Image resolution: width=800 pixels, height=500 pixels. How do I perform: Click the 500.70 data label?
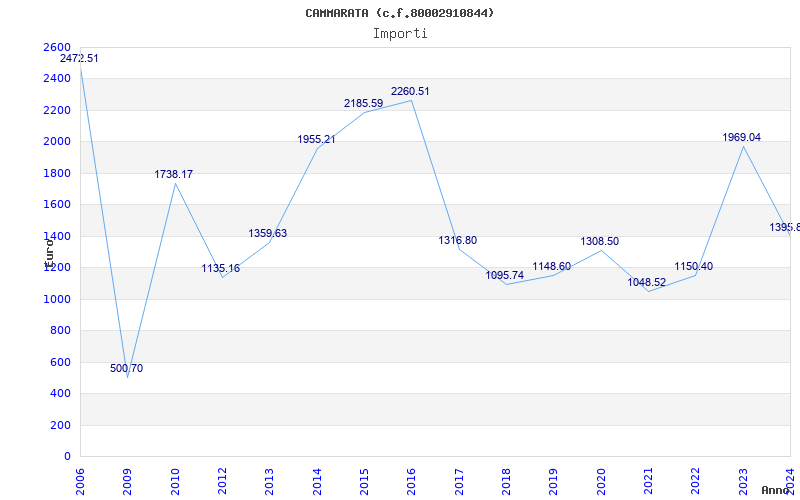127,368
